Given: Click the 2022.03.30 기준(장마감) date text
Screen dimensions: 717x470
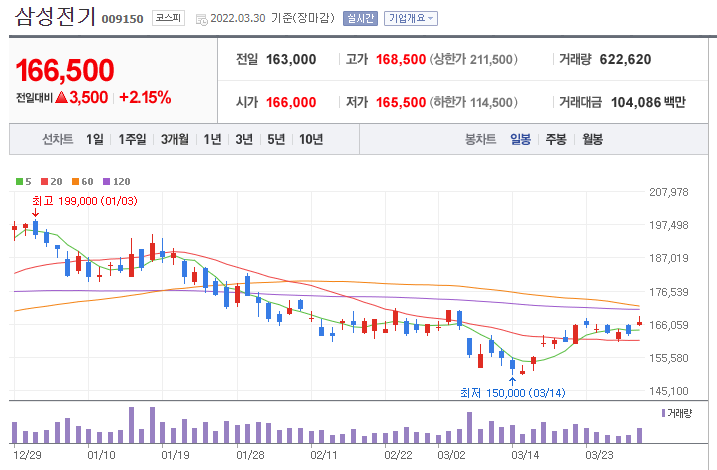Looking at the screenshot, I should pyautogui.click(x=272, y=18).
